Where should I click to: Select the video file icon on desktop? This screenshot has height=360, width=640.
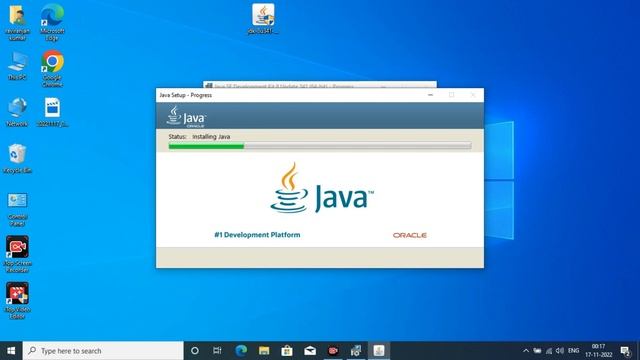(x=52, y=112)
